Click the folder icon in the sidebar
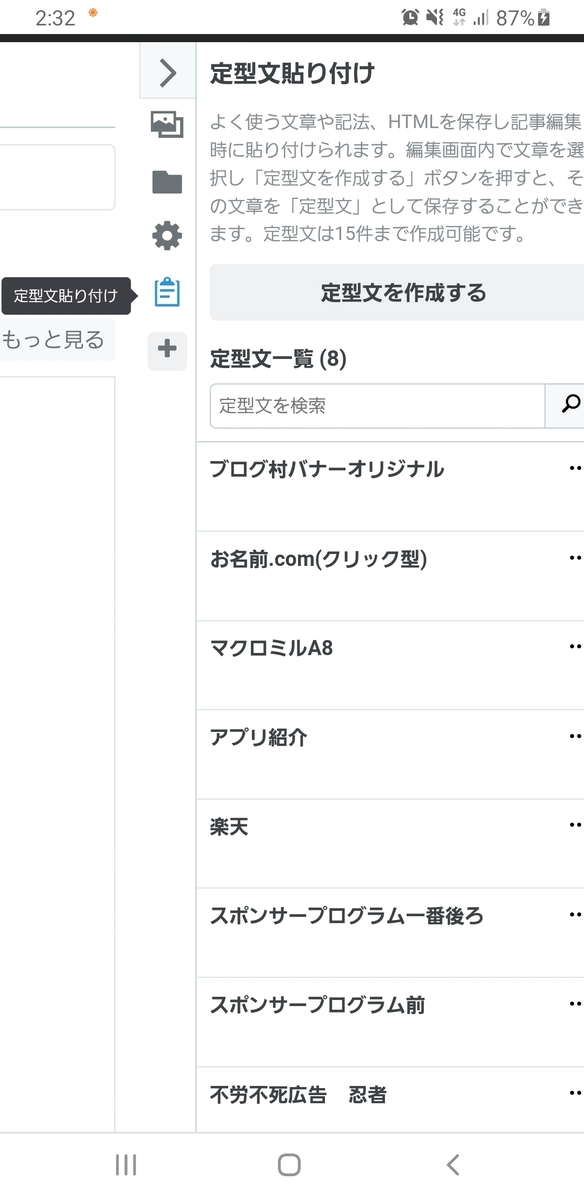This screenshot has height=1200, width=584. pos(167,180)
